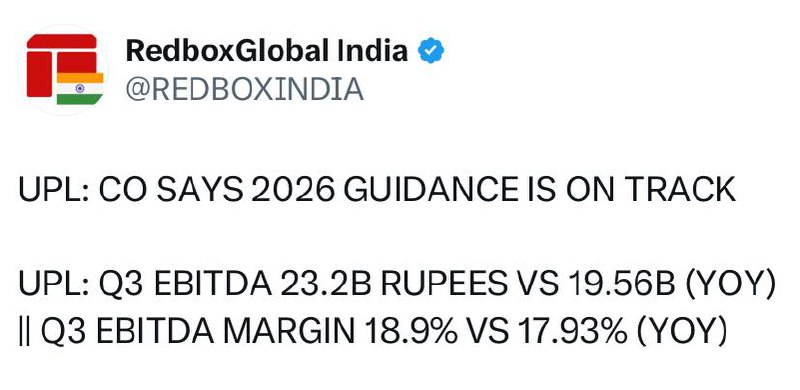Click the (YOY) after 19.56B
This screenshot has width=800, height=390.
click(730, 285)
